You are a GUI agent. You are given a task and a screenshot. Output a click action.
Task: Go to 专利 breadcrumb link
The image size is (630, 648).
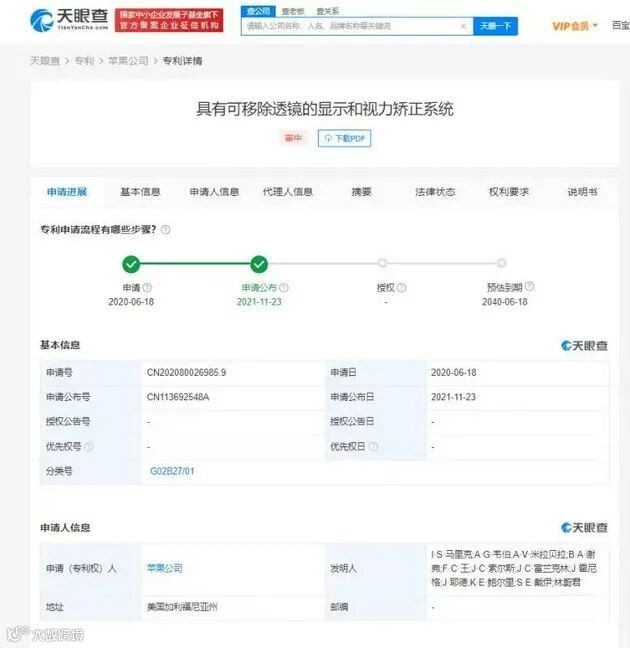pyautogui.click(x=84, y=61)
